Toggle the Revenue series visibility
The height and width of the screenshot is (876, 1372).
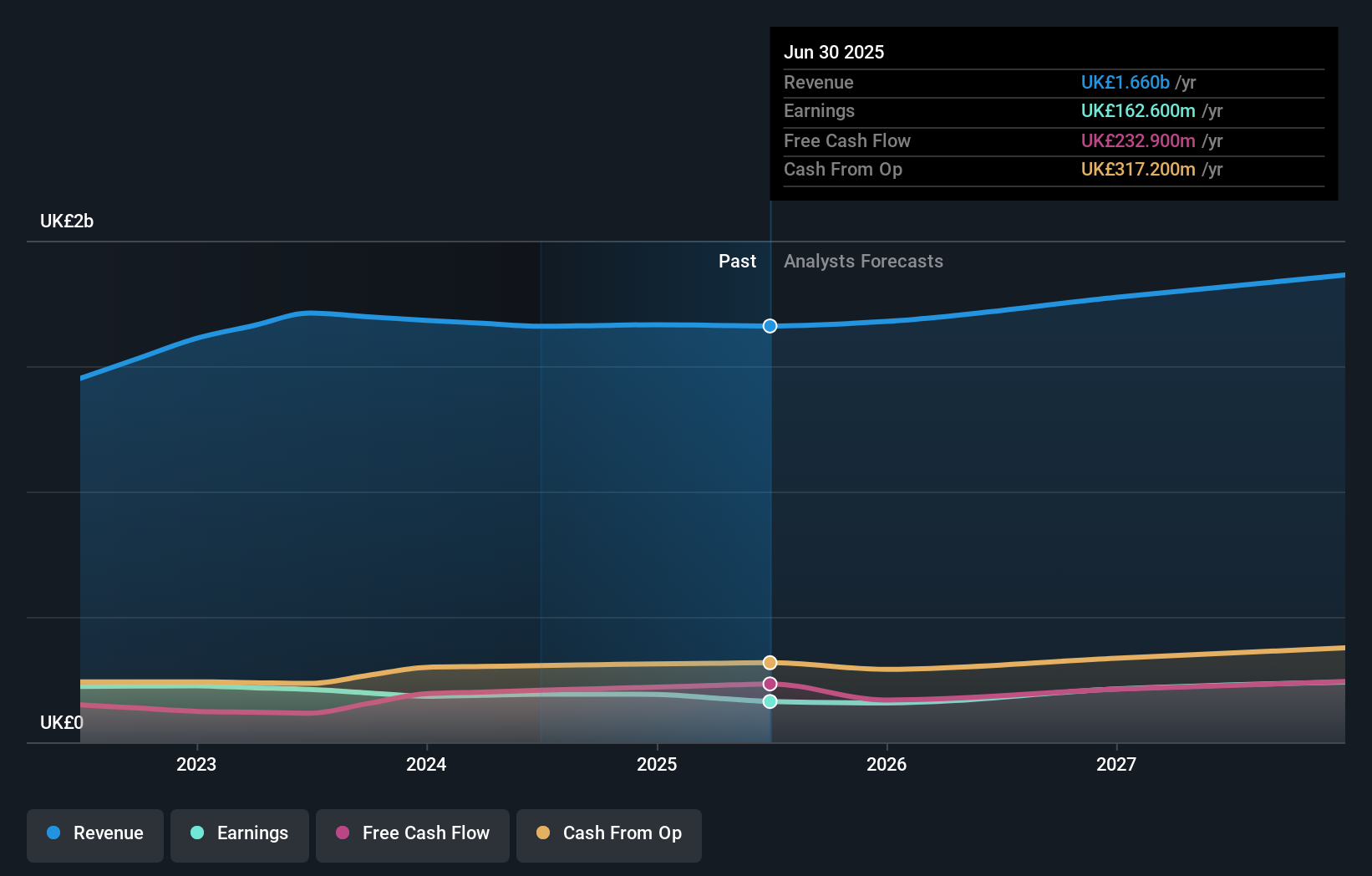94,833
